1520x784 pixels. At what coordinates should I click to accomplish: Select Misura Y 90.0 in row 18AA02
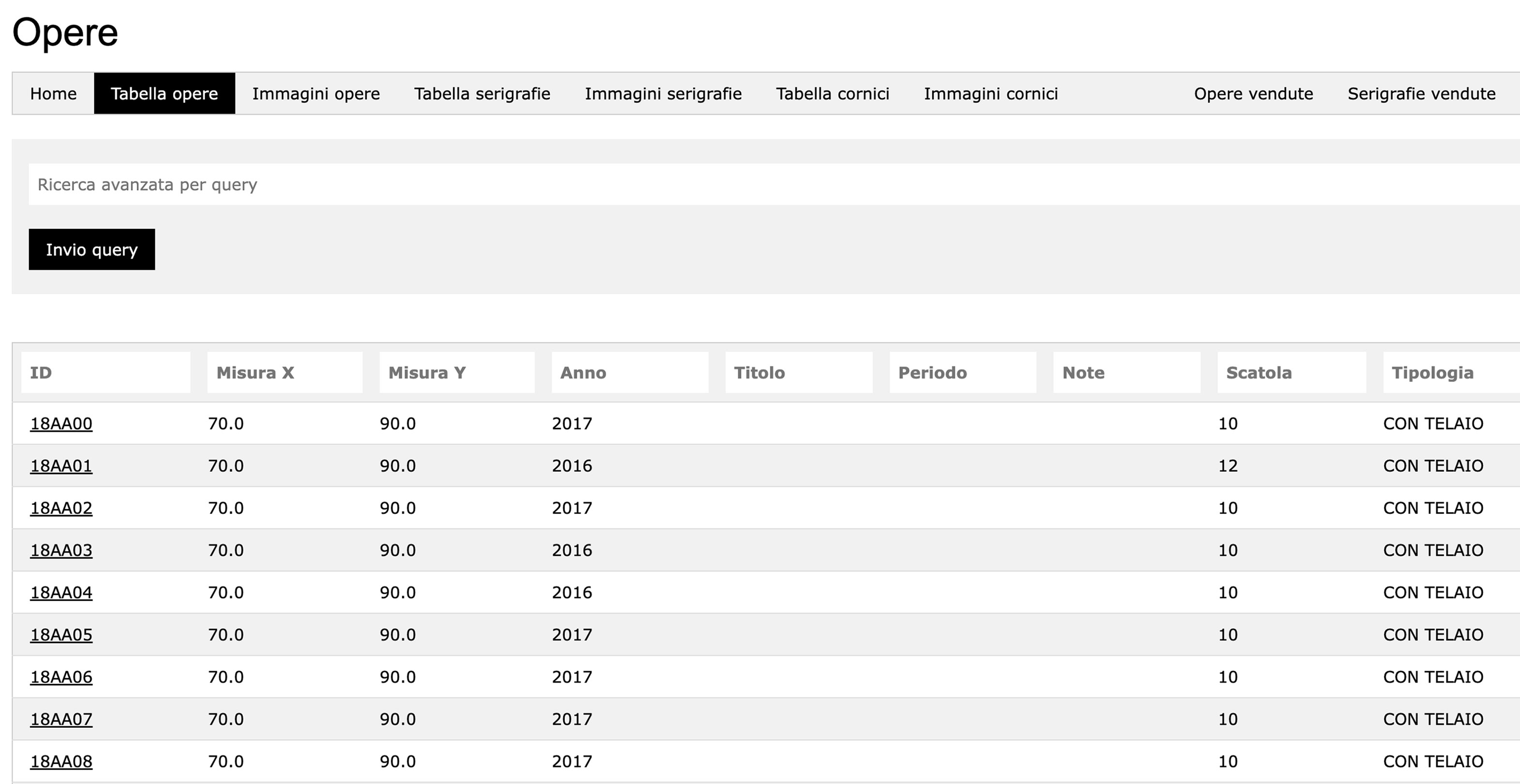tap(398, 508)
